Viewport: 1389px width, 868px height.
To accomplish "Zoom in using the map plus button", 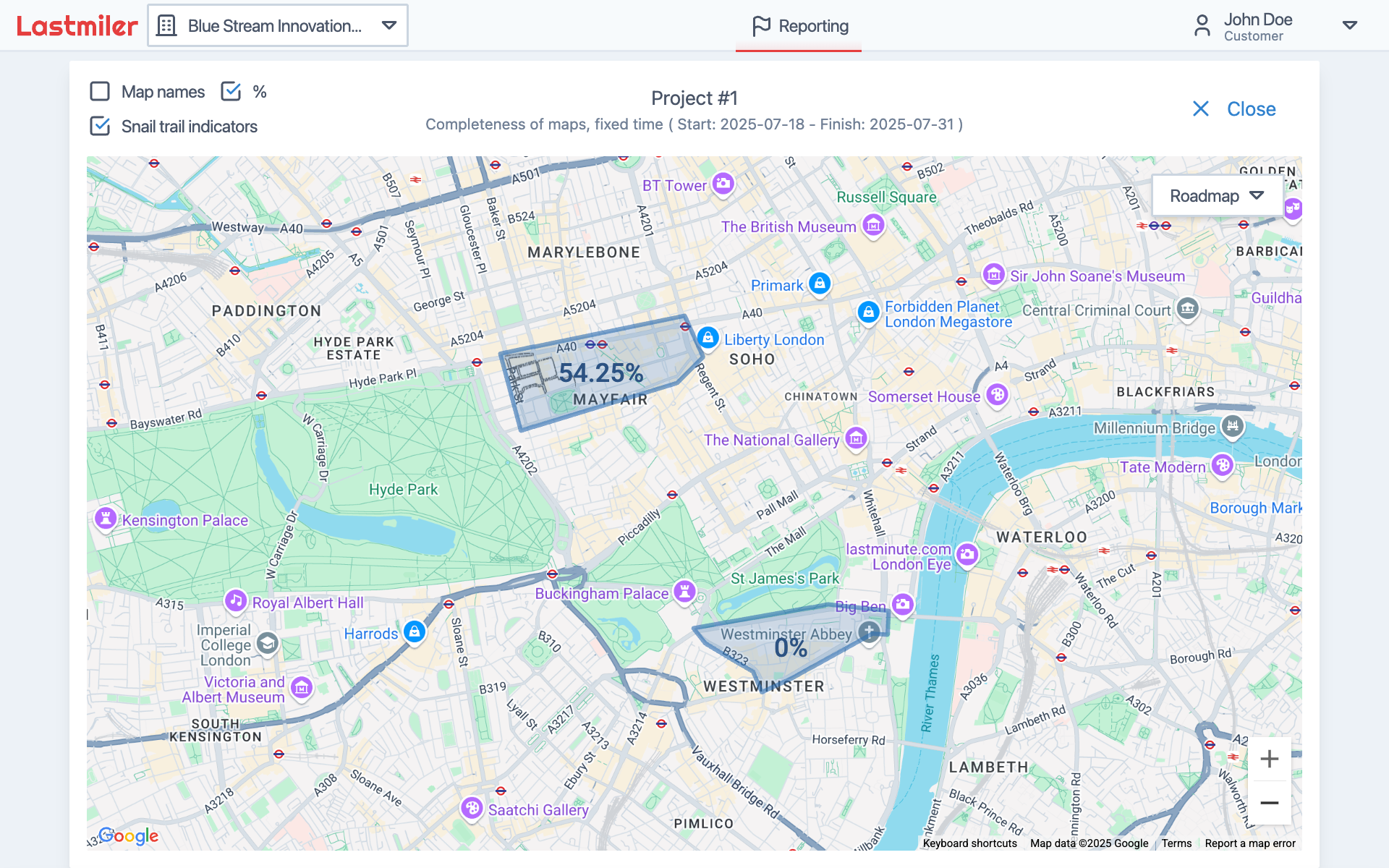I will [x=1269, y=759].
